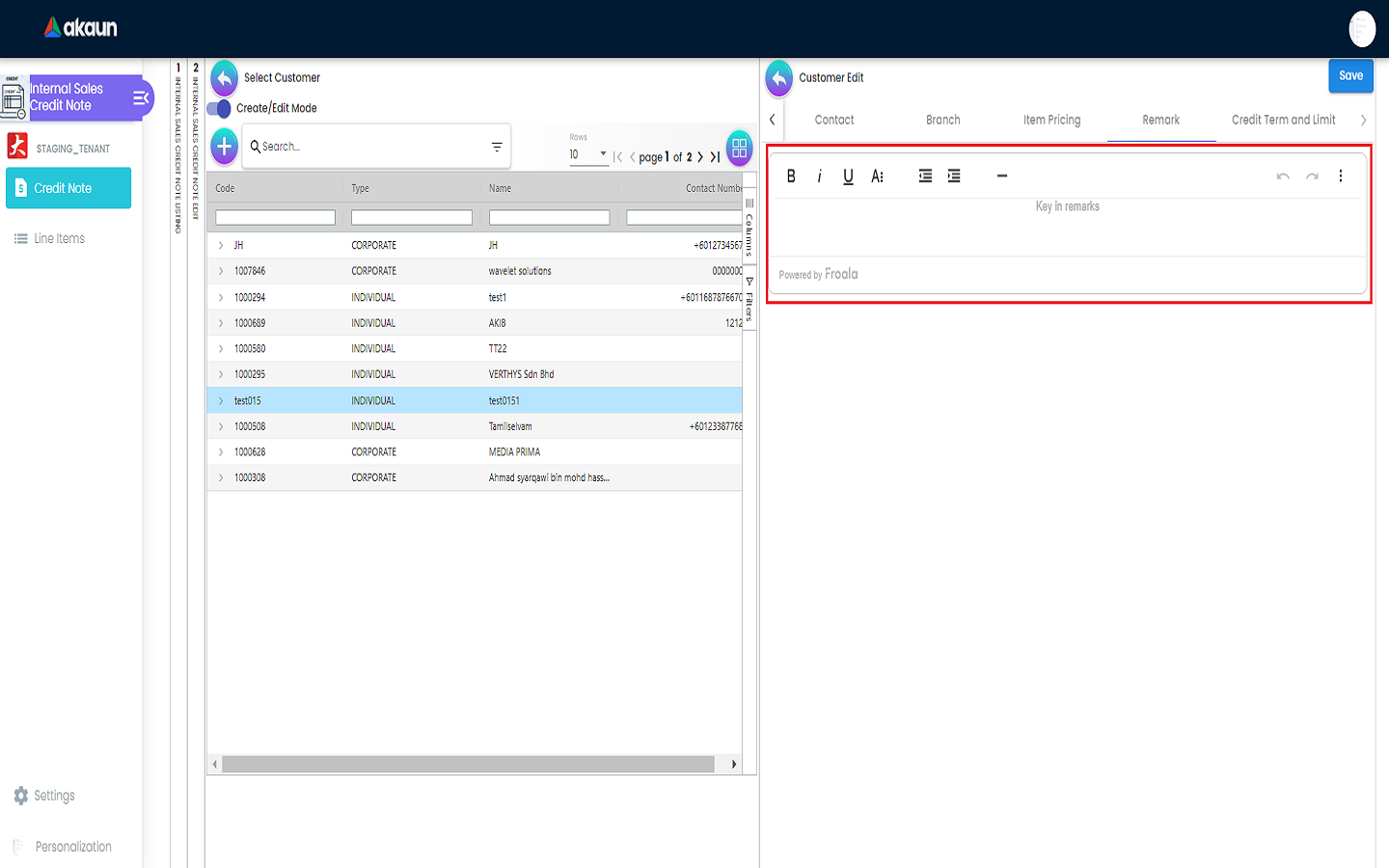1389x868 pixels.
Task: Open the font size tool
Action: 877,176
